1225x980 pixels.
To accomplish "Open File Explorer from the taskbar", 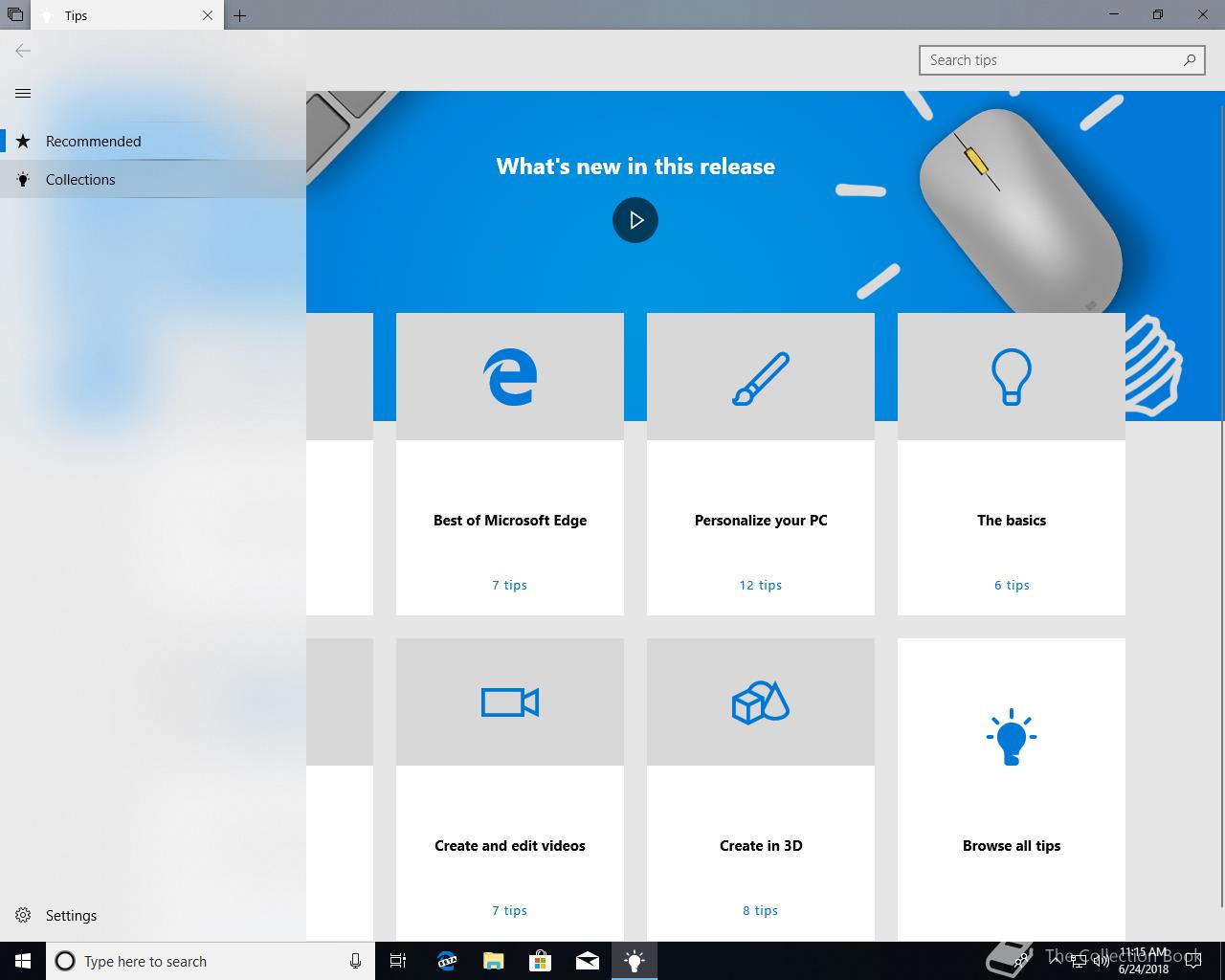I will 493,961.
